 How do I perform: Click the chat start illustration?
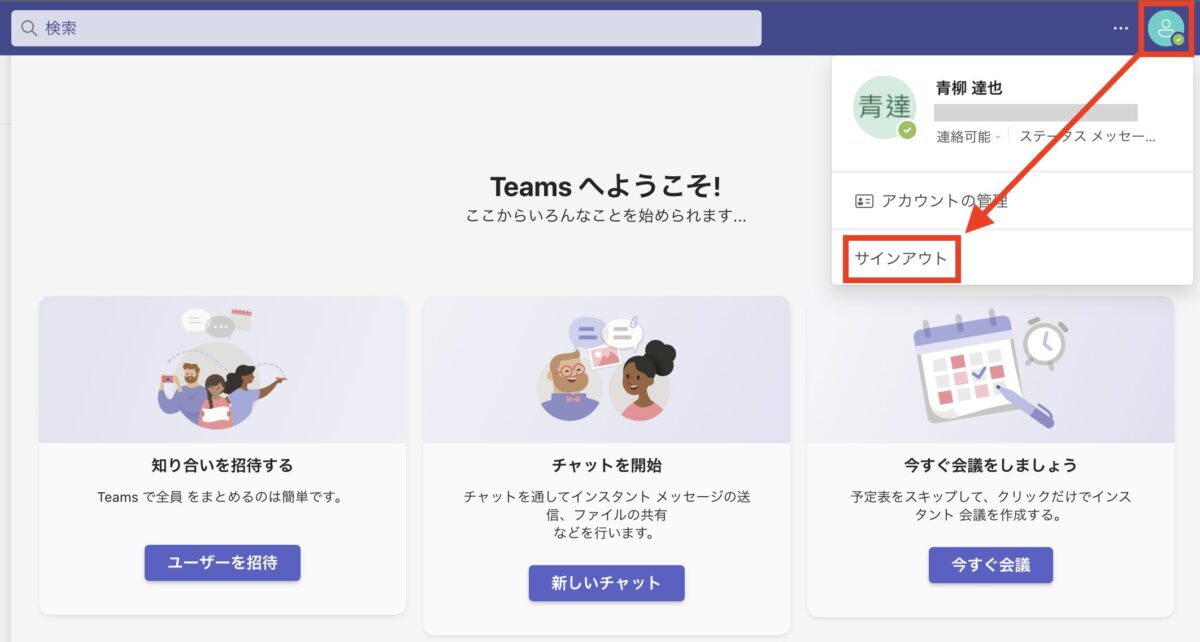(x=606, y=368)
